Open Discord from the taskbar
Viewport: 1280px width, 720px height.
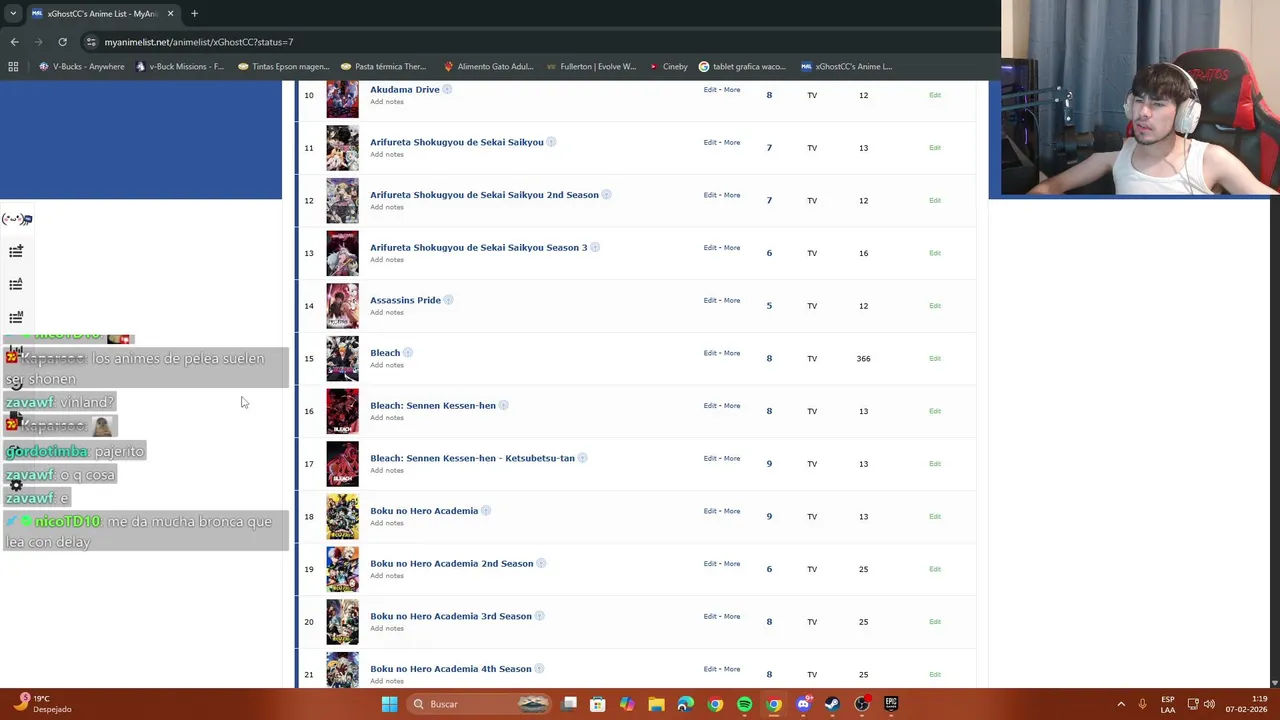[803, 704]
